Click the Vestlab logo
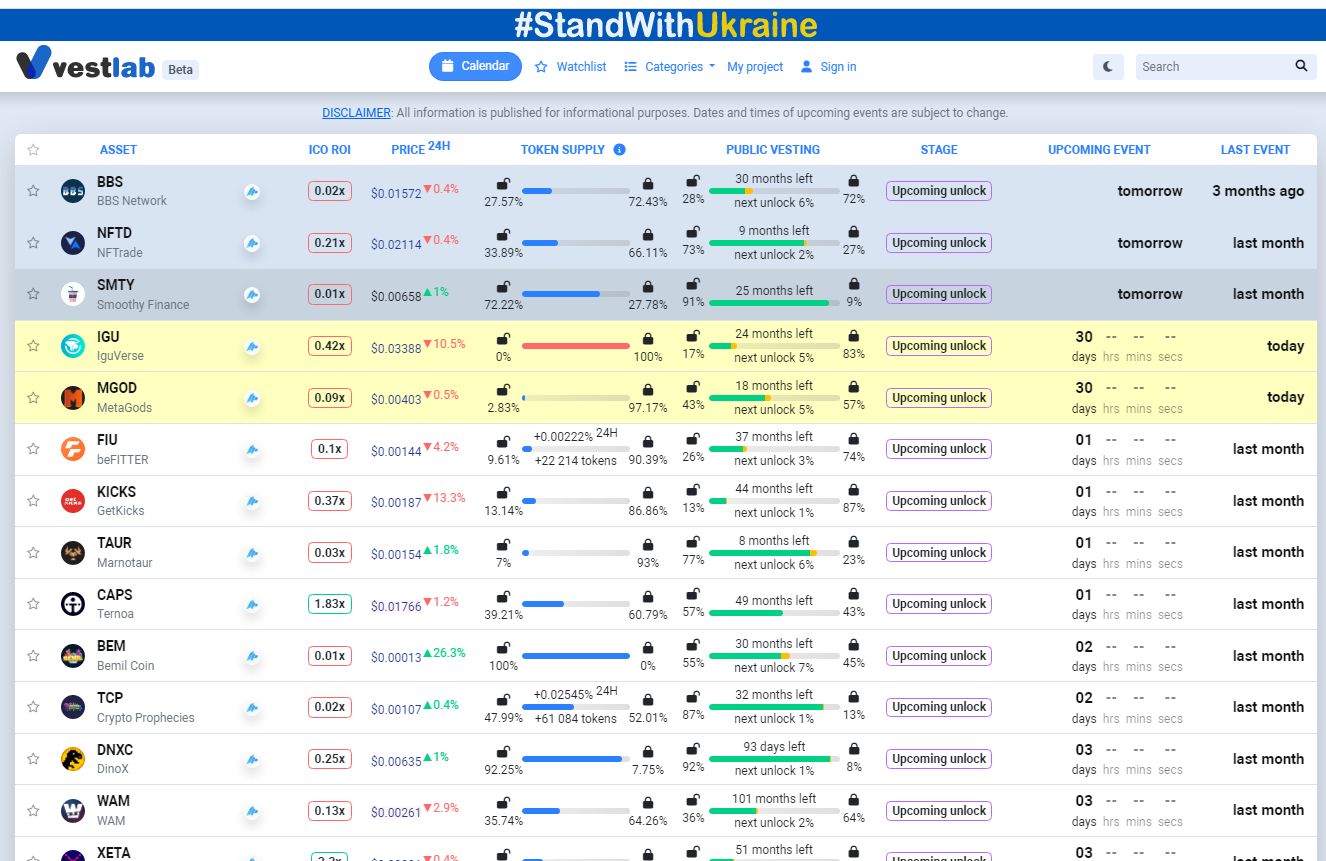1326x861 pixels. [x=86, y=65]
